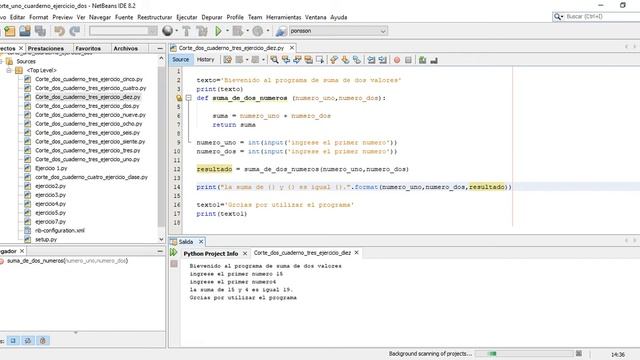The height and width of the screenshot is (360, 640).
Task: Select ejercicio7.py in project tree
Action: coord(50,222)
